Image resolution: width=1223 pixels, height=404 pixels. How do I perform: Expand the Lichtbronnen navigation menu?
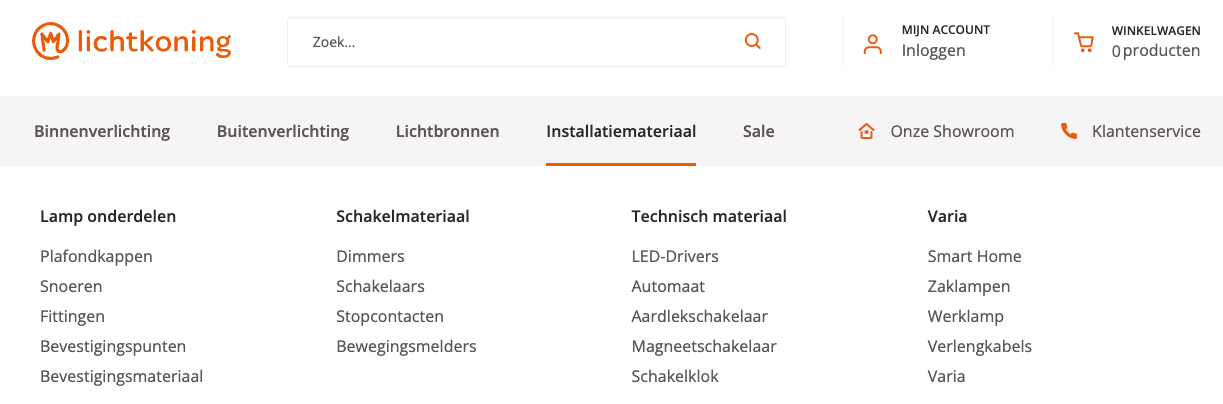(447, 131)
